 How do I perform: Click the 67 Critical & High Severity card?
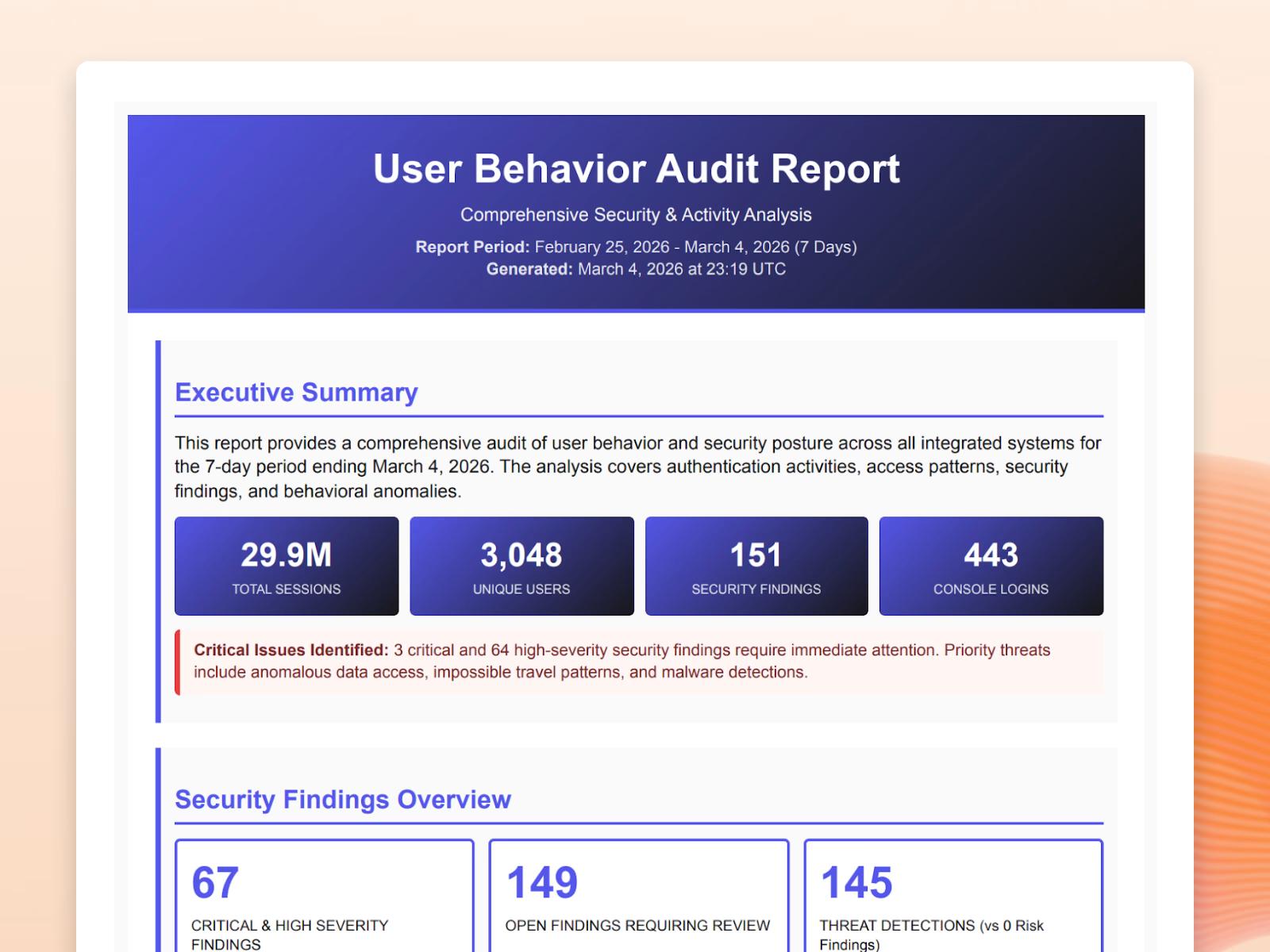click(325, 896)
